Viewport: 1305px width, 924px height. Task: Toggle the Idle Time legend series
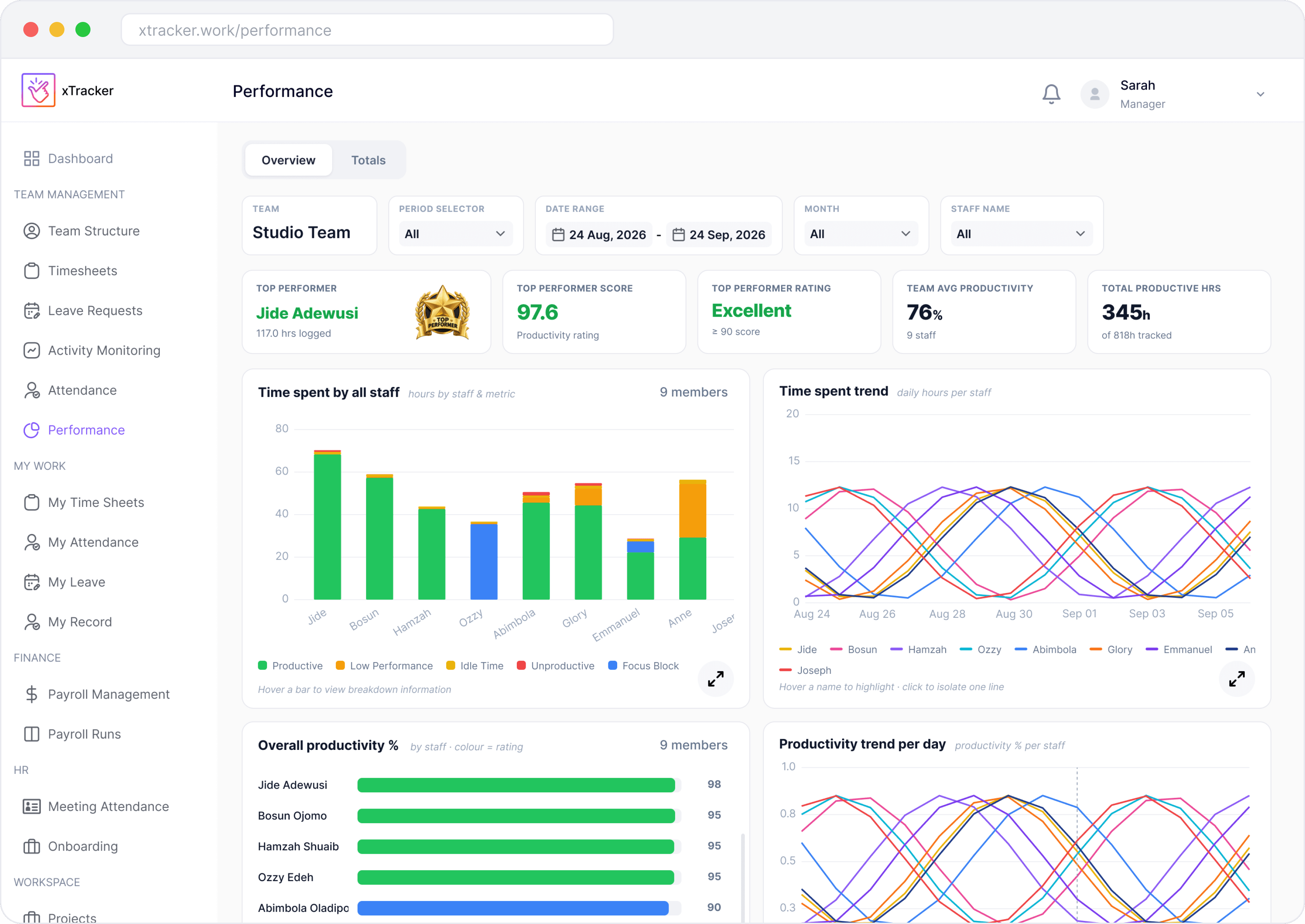(474, 666)
